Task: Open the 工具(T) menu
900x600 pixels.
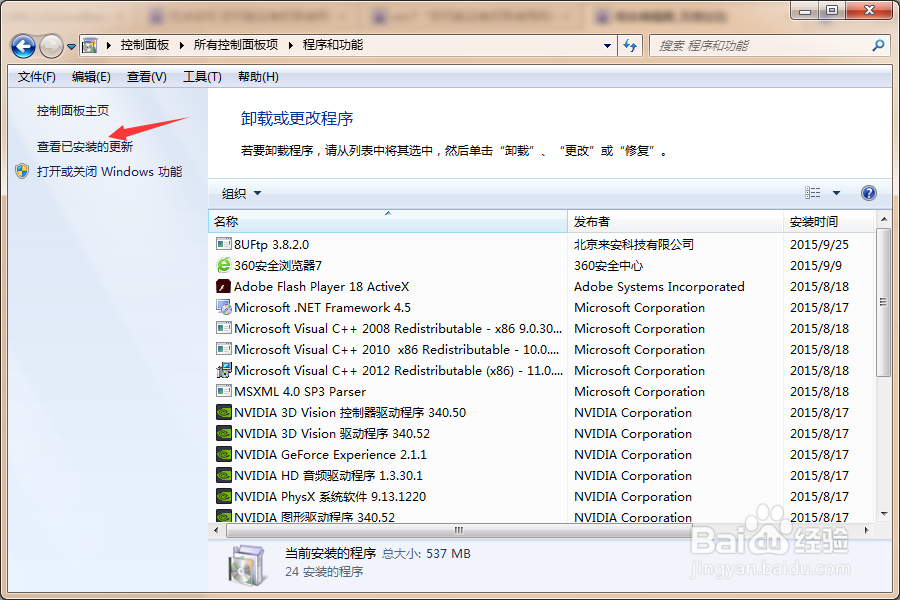Action: tap(202, 77)
